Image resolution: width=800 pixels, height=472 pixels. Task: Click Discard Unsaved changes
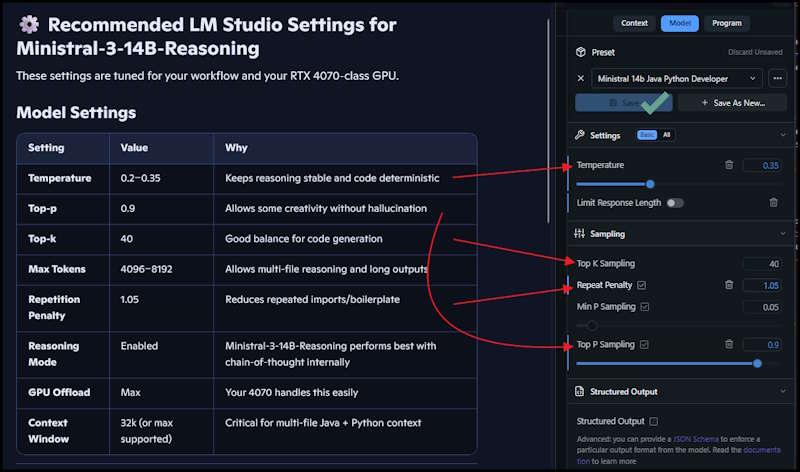tap(755, 52)
